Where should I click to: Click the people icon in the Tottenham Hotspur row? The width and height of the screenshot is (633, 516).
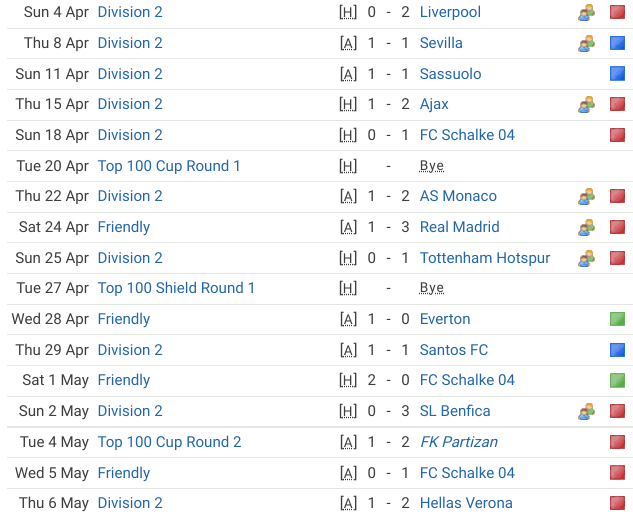[x=586, y=258]
